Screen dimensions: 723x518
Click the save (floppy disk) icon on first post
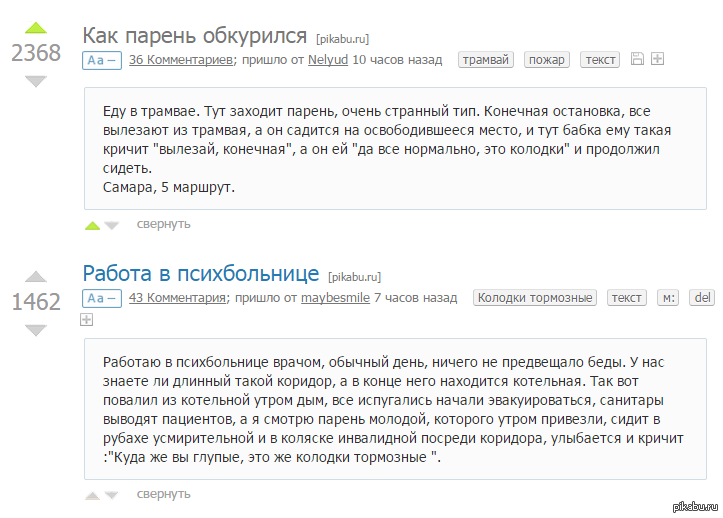(x=638, y=60)
